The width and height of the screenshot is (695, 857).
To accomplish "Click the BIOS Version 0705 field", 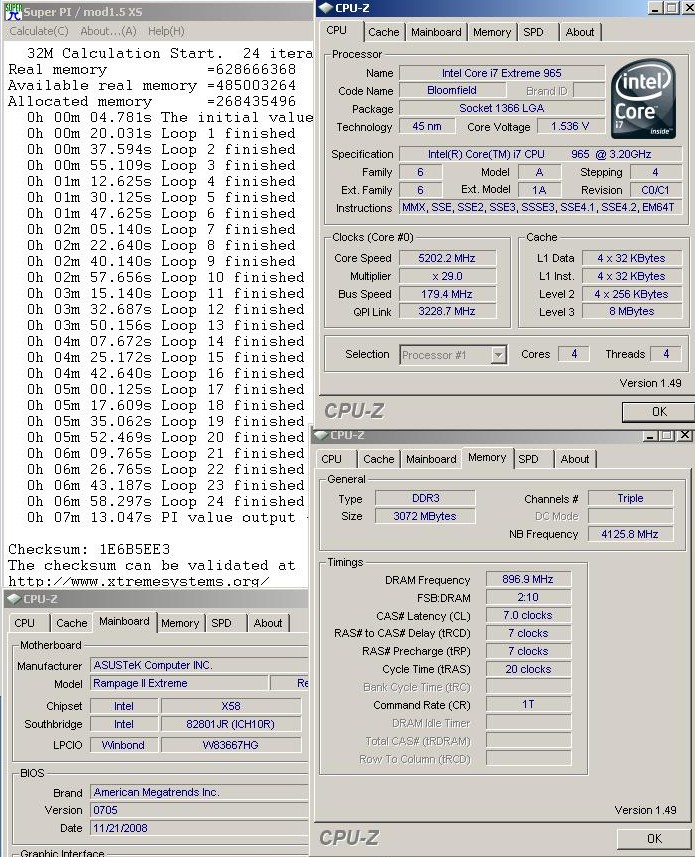I will (x=199, y=810).
